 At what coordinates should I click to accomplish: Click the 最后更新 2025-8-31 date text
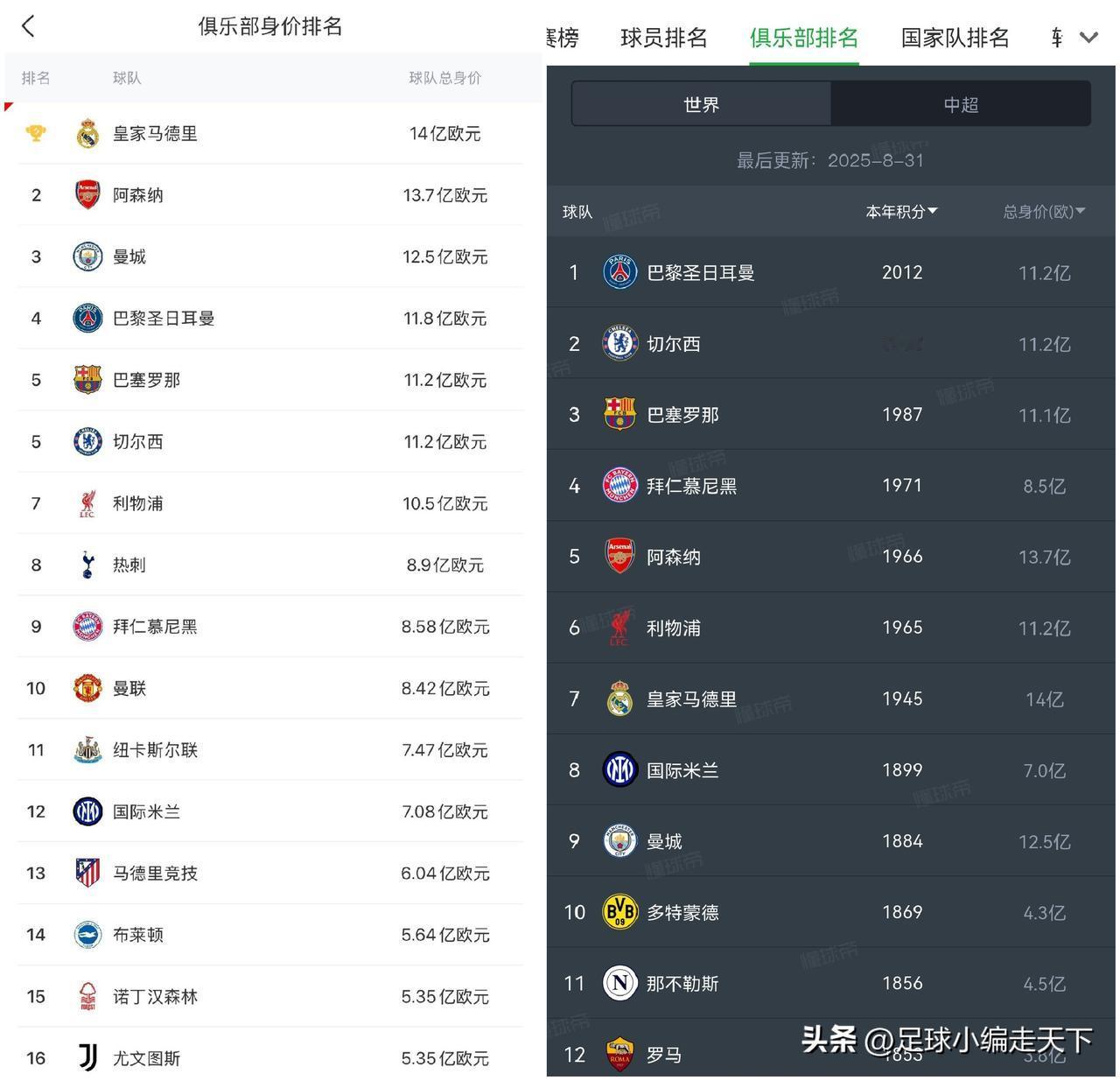pos(829,160)
